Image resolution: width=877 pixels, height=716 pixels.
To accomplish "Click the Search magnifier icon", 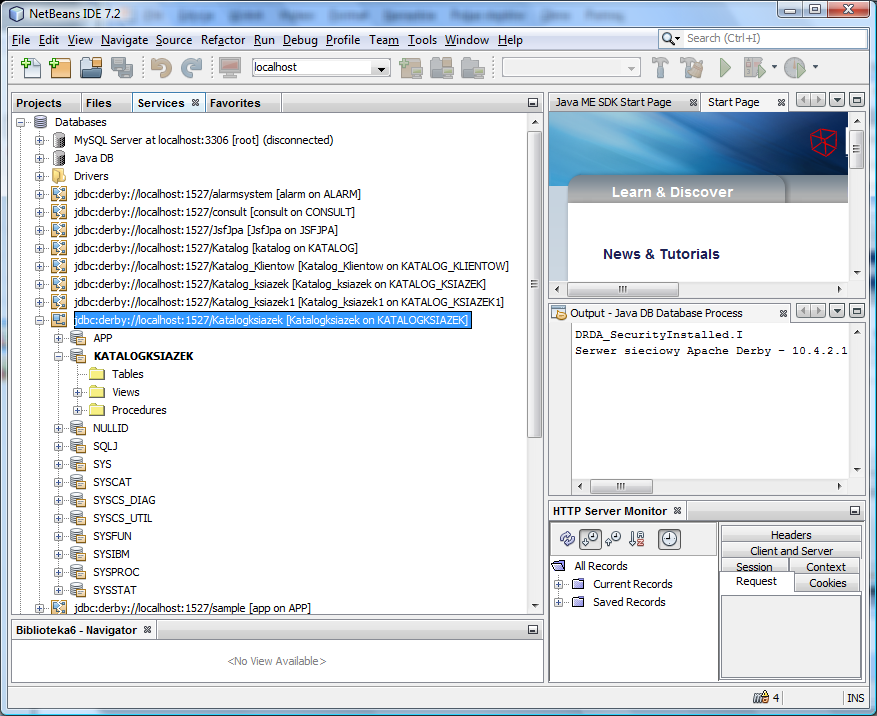I will tap(668, 39).
